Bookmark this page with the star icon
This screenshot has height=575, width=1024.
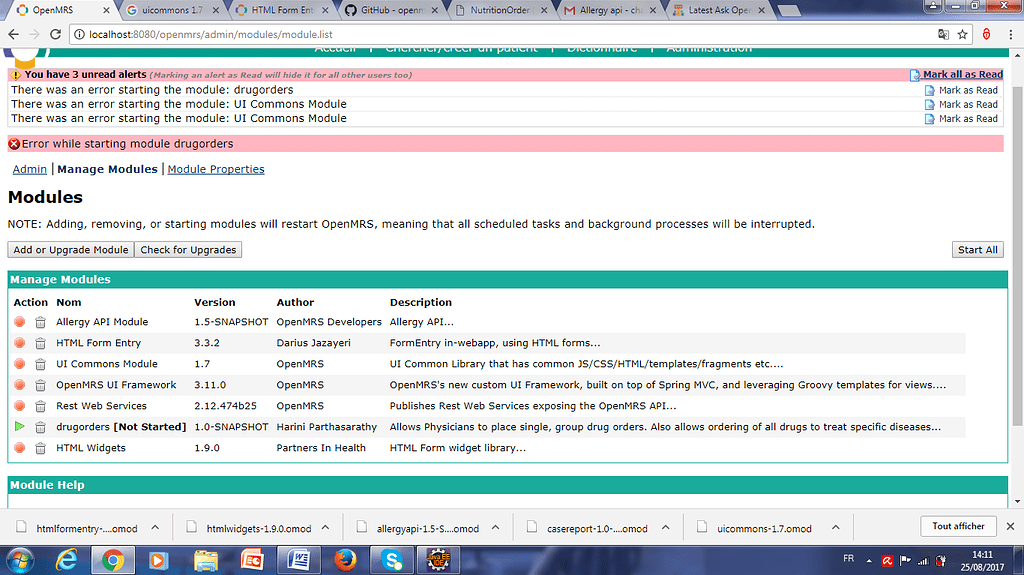[x=962, y=34]
